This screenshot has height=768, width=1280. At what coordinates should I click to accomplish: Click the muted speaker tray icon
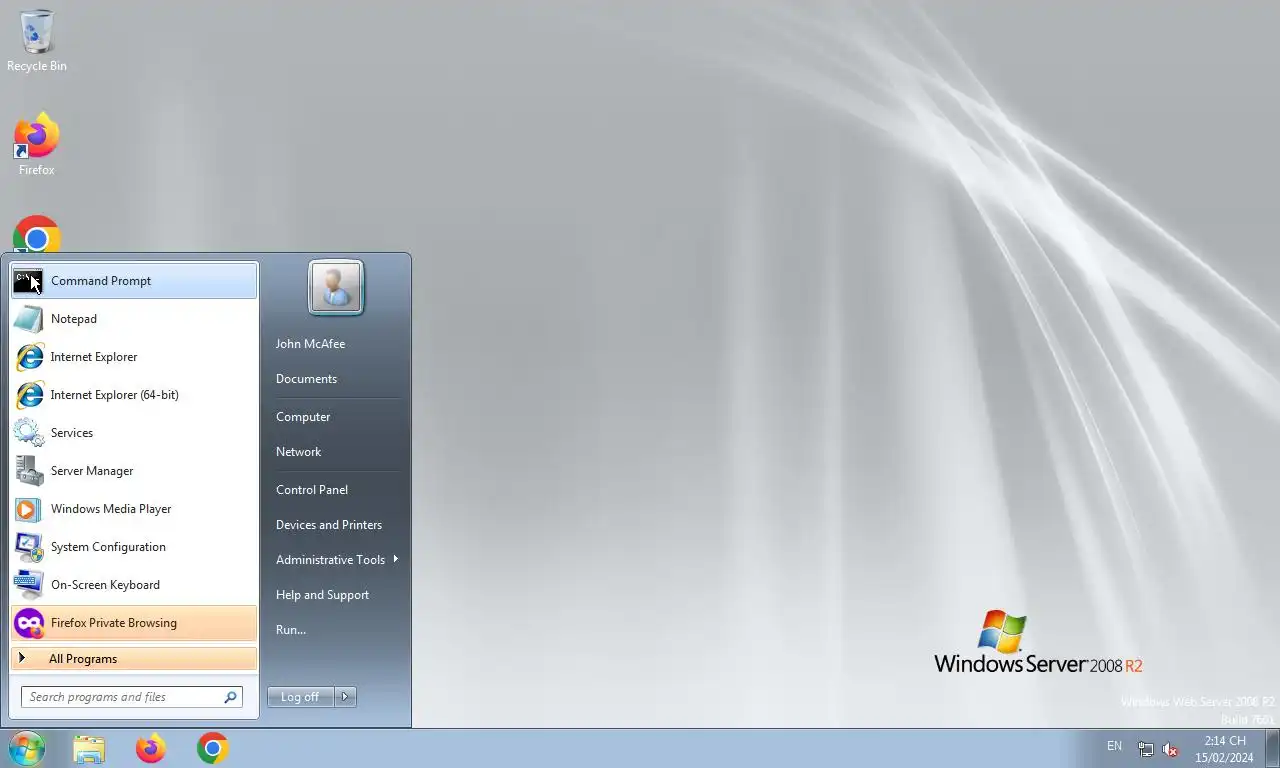[x=1170, y=749]
